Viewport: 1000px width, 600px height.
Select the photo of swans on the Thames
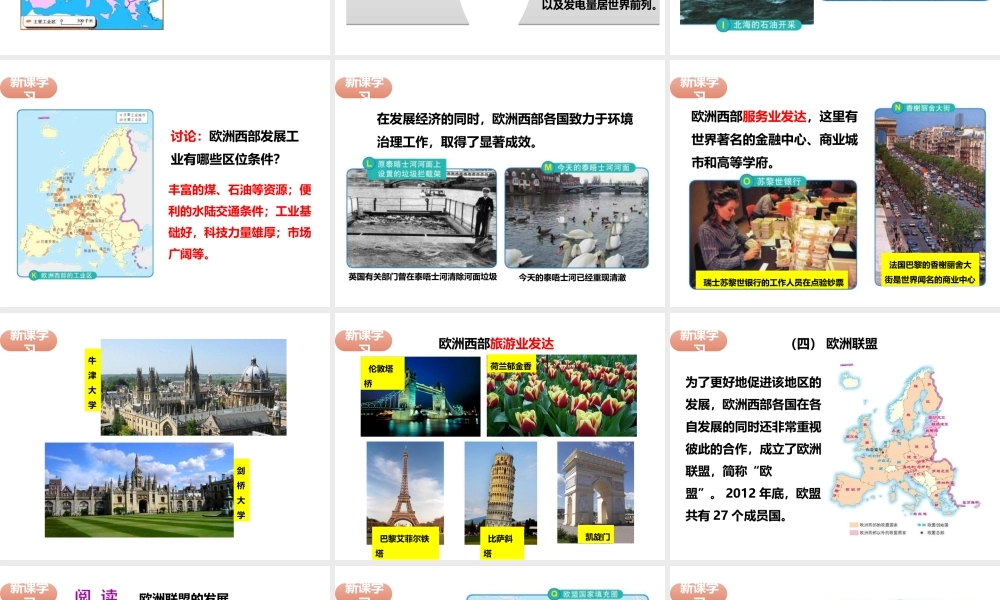577,218
